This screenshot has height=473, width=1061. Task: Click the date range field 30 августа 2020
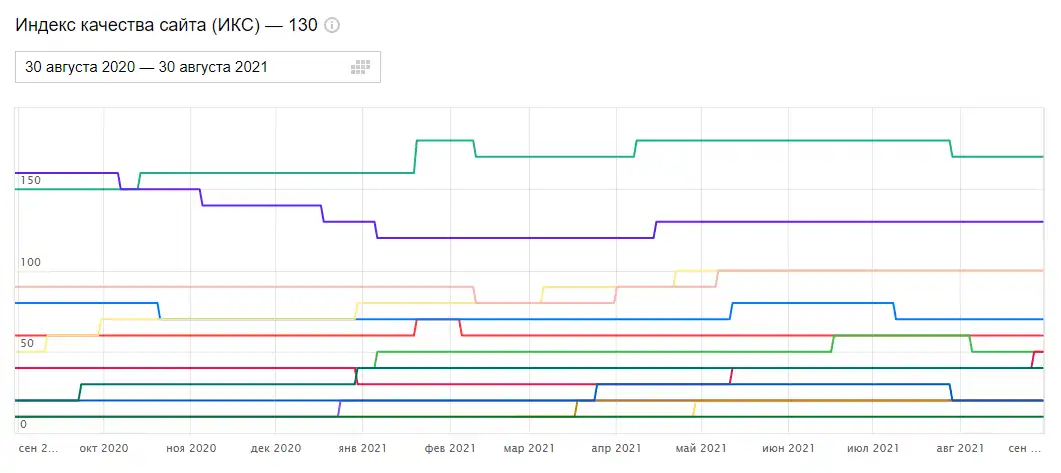(198, 67)
